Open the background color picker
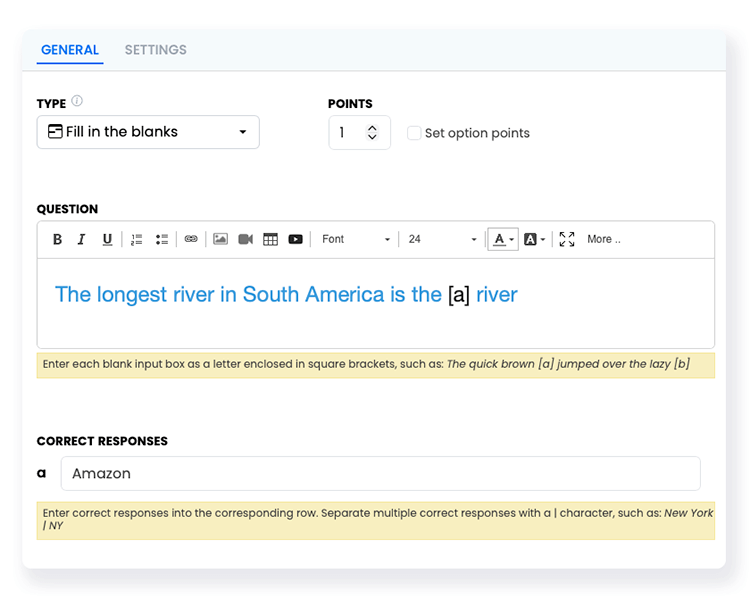 [x=534, y=239]
